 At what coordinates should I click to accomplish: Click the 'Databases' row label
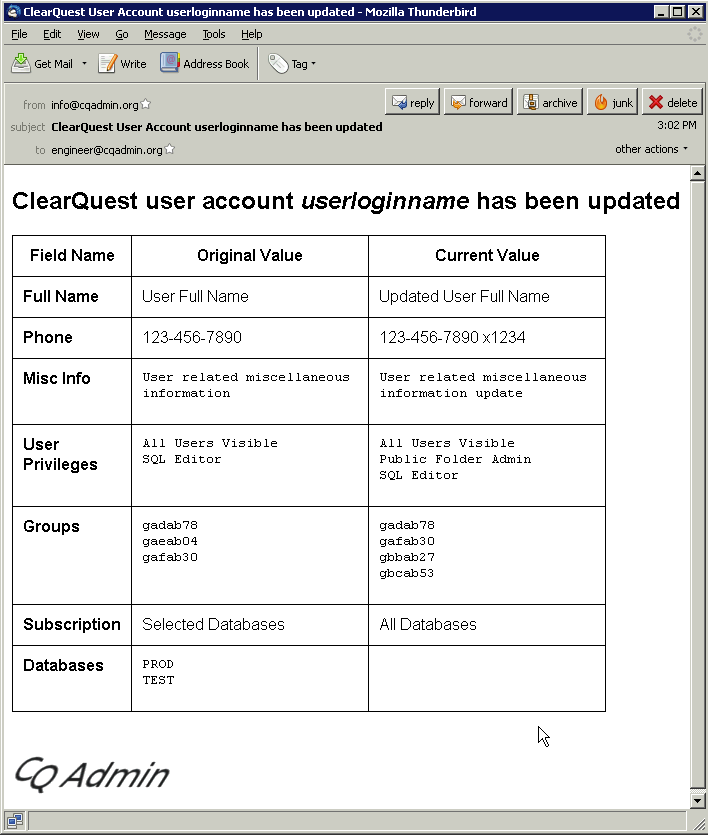pos(63,666)
